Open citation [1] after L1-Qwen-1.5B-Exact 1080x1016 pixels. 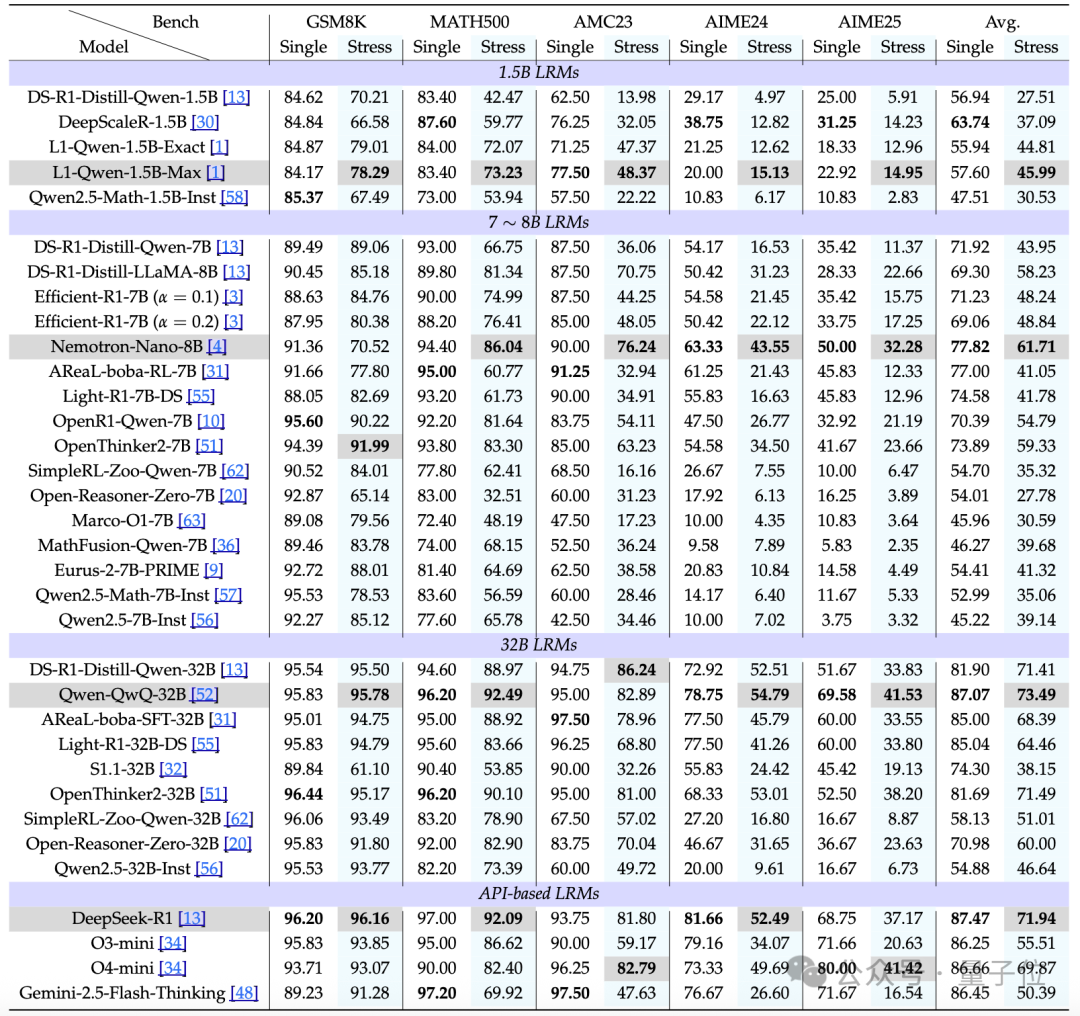pos(219,147)
